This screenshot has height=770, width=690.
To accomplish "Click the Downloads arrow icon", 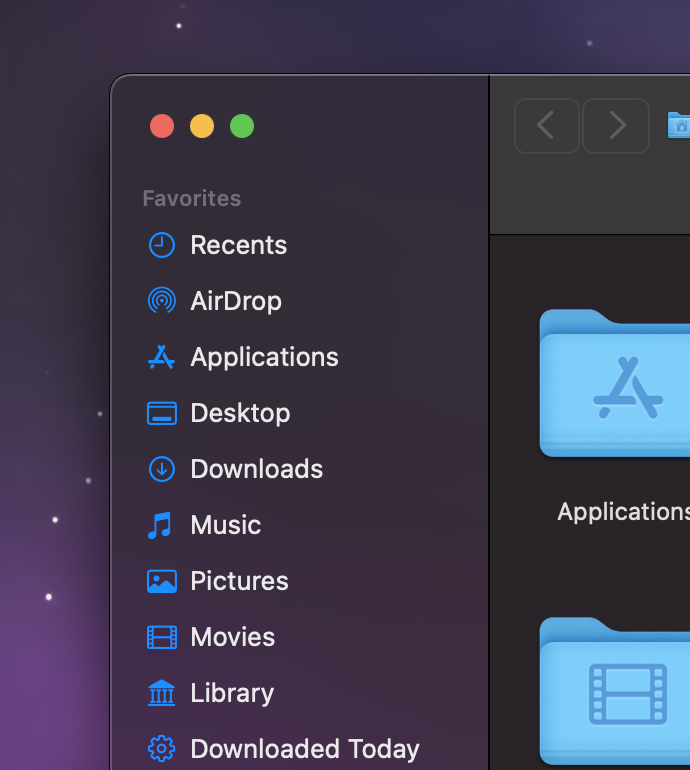I will click(162, 469).
